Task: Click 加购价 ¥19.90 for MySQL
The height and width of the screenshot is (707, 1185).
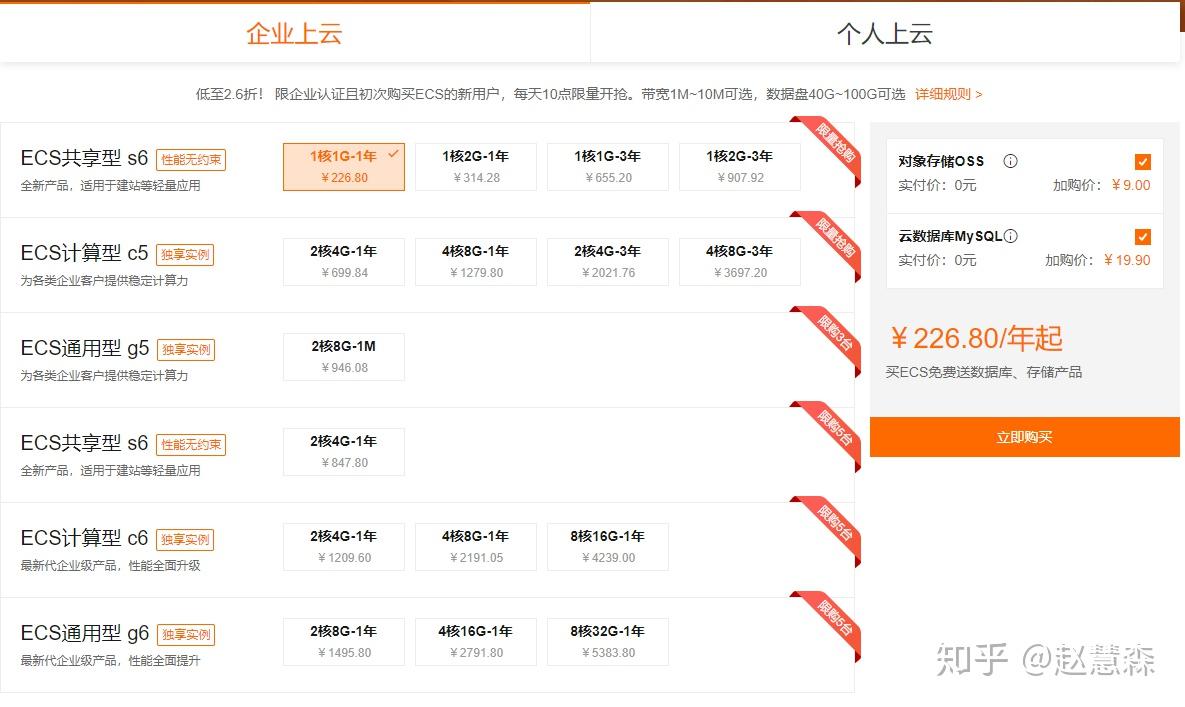Action: [x=1098, y=261]
